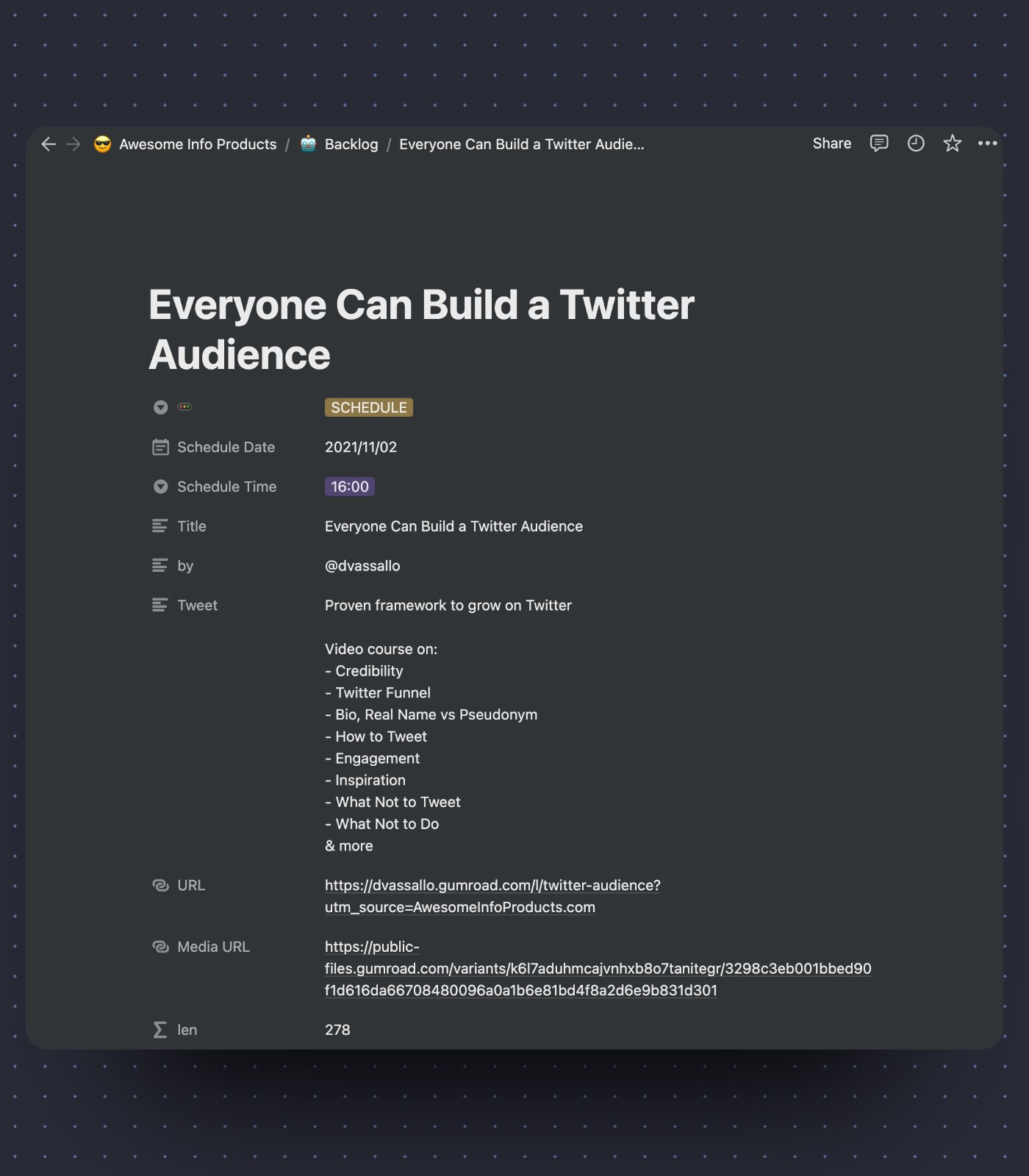Open the SCHEDULE status tag dropdown
The width and height of the screenshot is (1029, 1176).
tap(369, 407)
